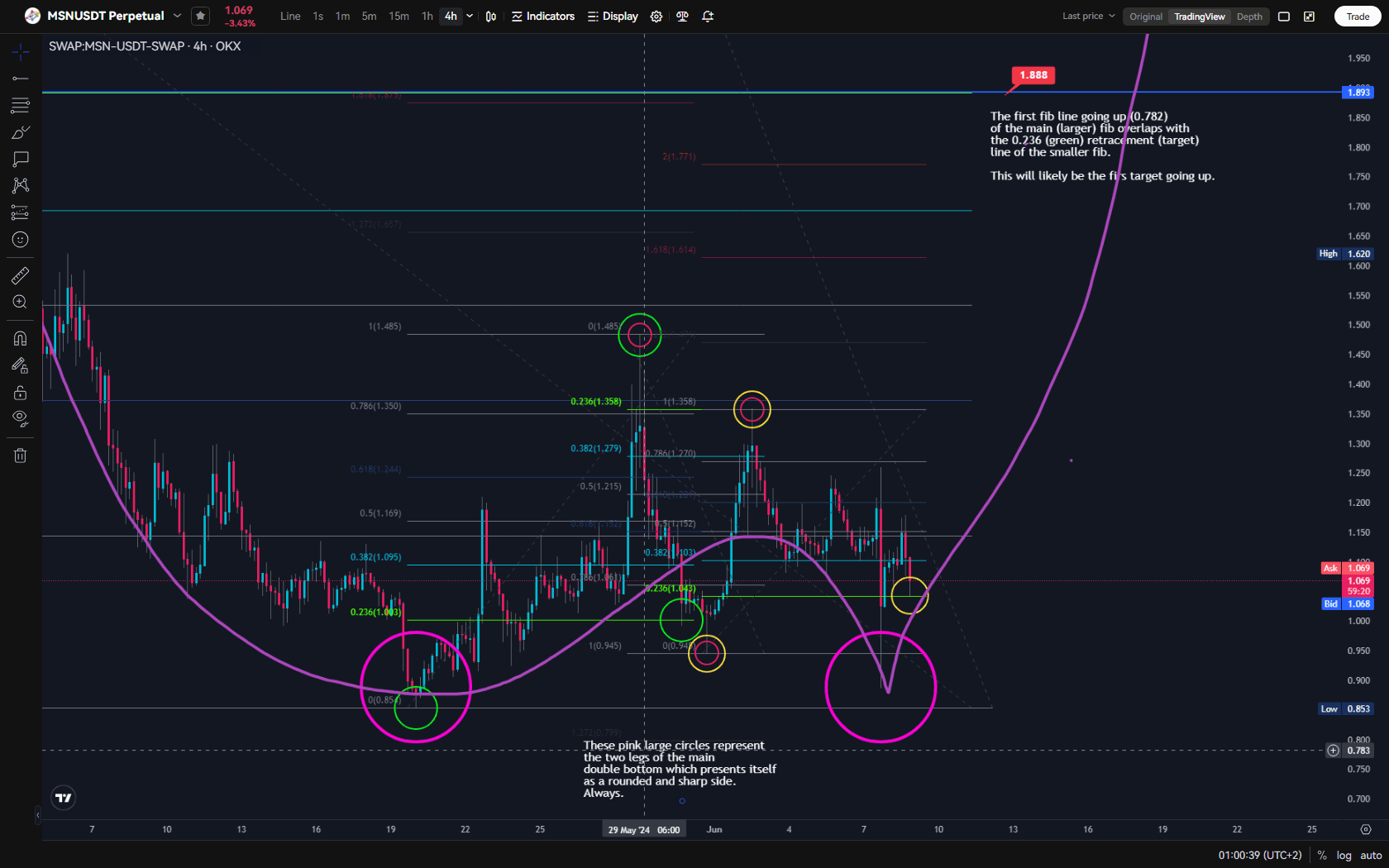Open the forecasting and measurement tools
Image resolution: width=1389 pixels, height=868 pixels.
tap(21, 212)
